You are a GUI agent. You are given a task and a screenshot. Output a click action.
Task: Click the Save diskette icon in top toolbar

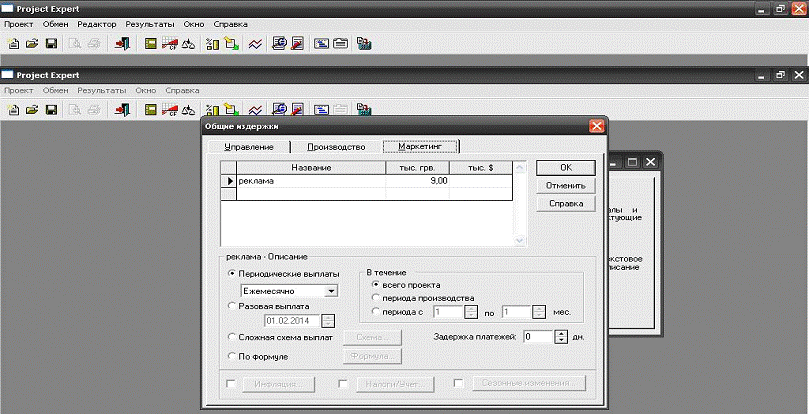50,44
